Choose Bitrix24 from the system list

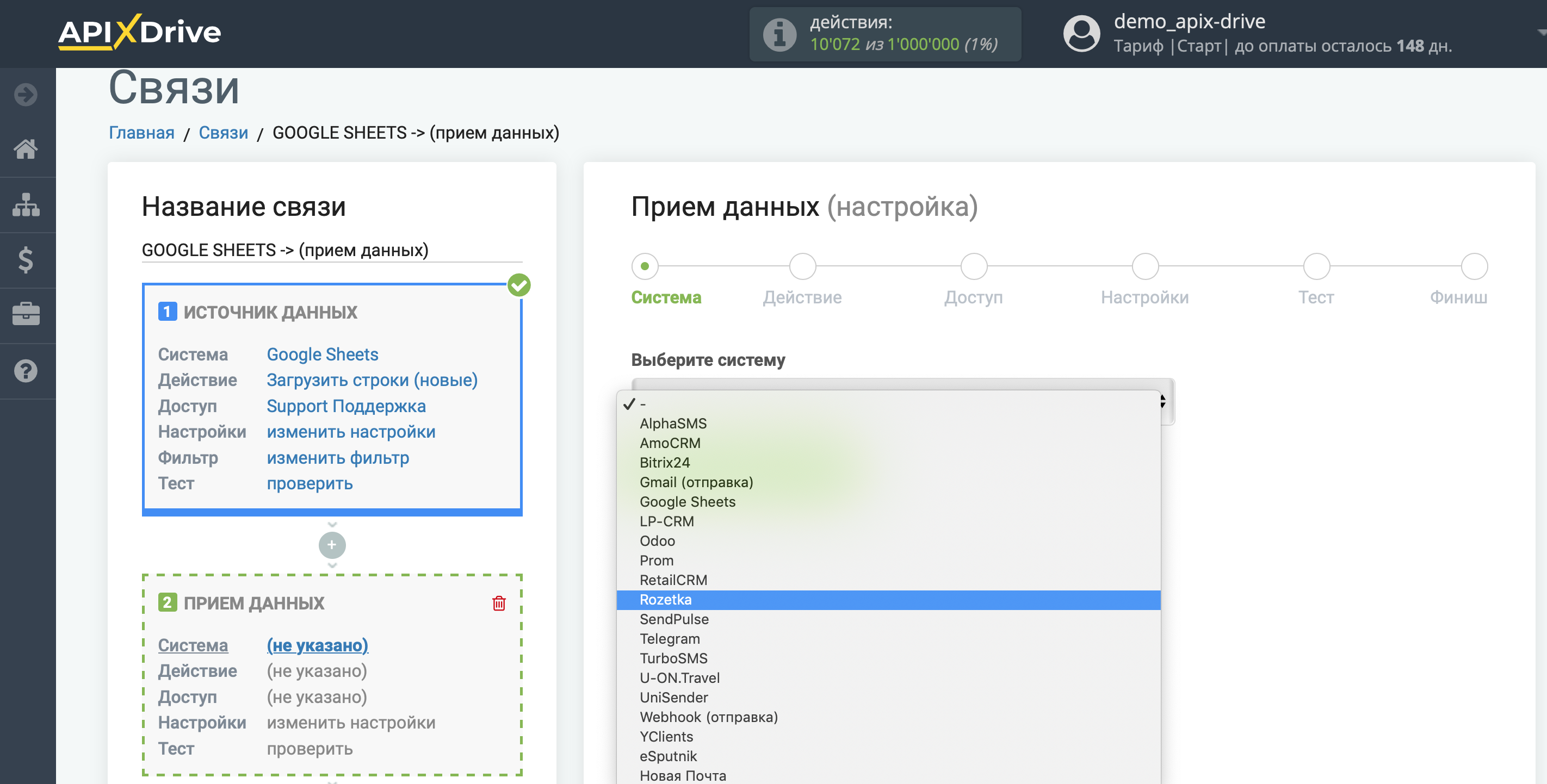coord(888,463)
